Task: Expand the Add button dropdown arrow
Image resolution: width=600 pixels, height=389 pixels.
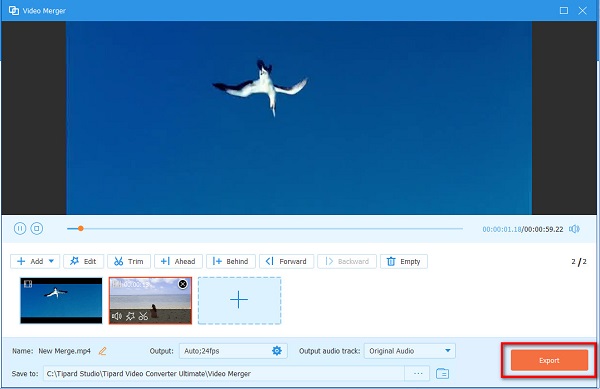Action: tap(51, 261)
